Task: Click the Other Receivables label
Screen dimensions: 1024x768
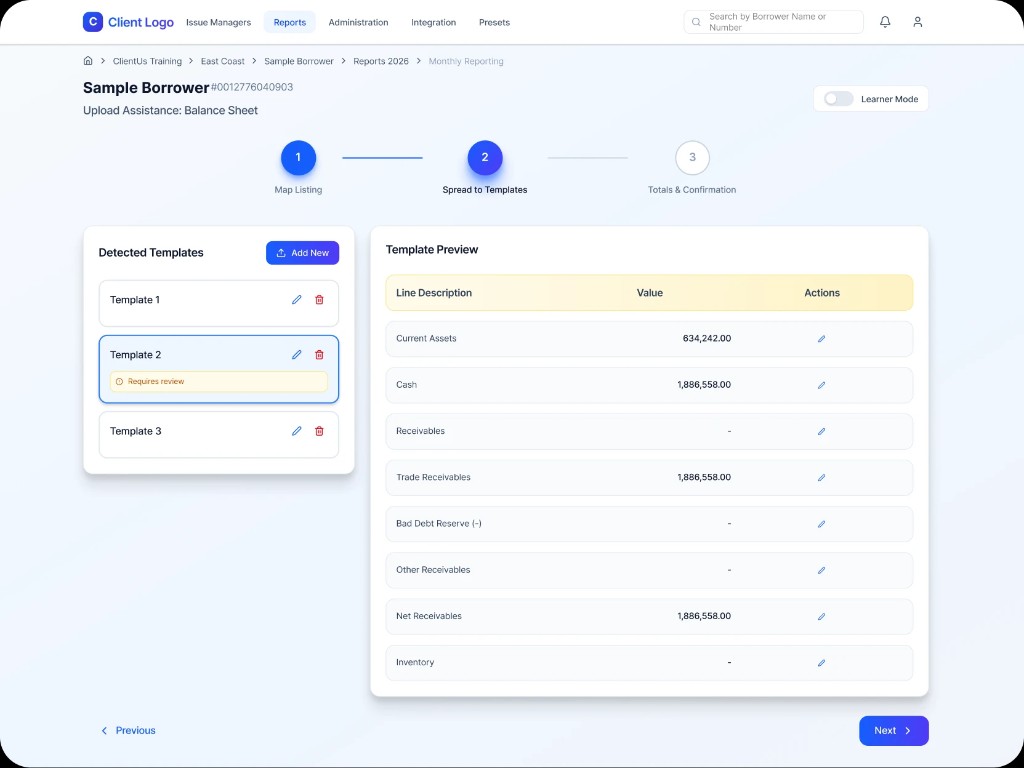Action: (x=433, y=570)
